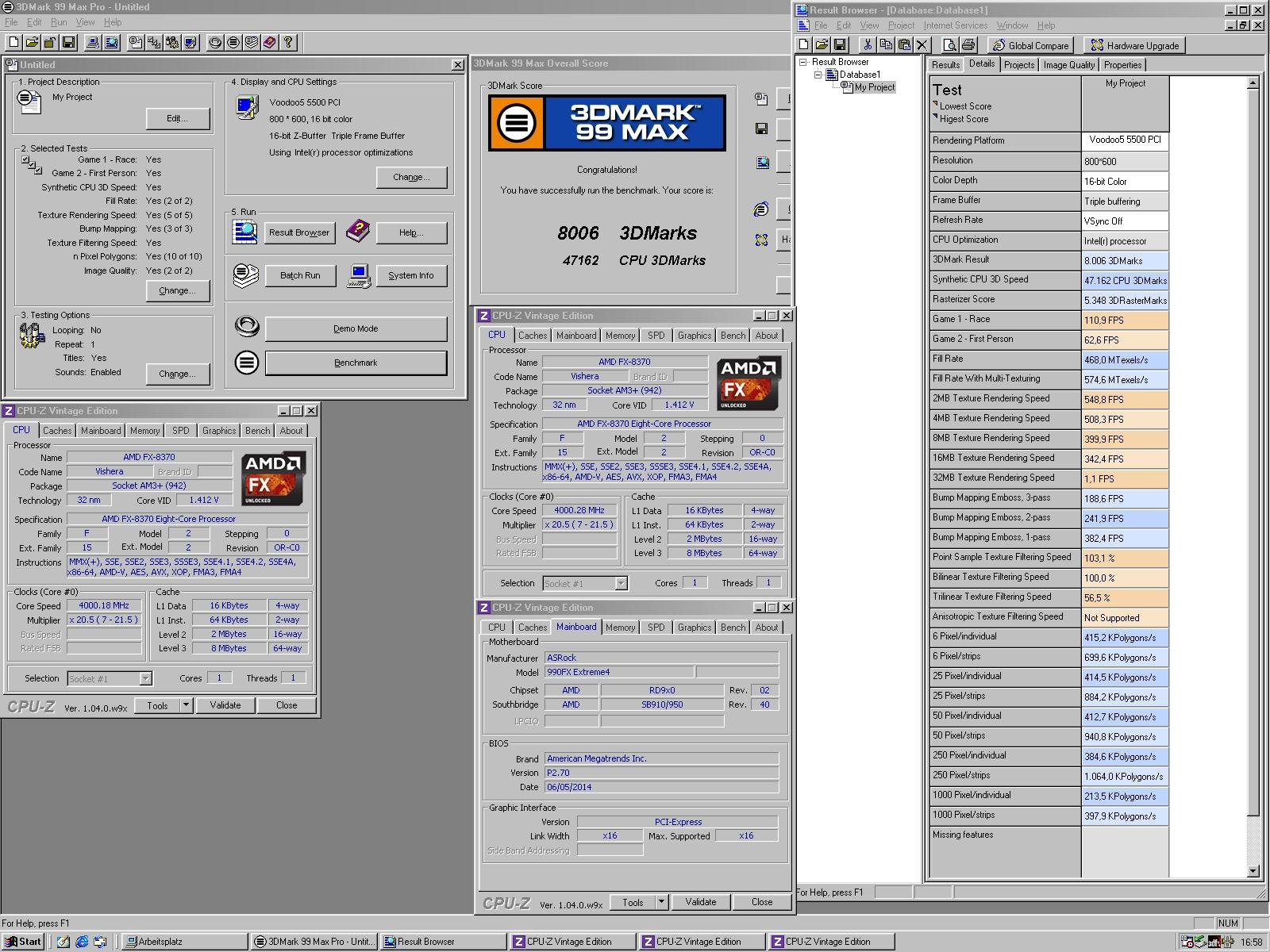The image size is (1270, 952).
Task: Click New project icon in 3DMark toolbar
Action: point(13,43)
